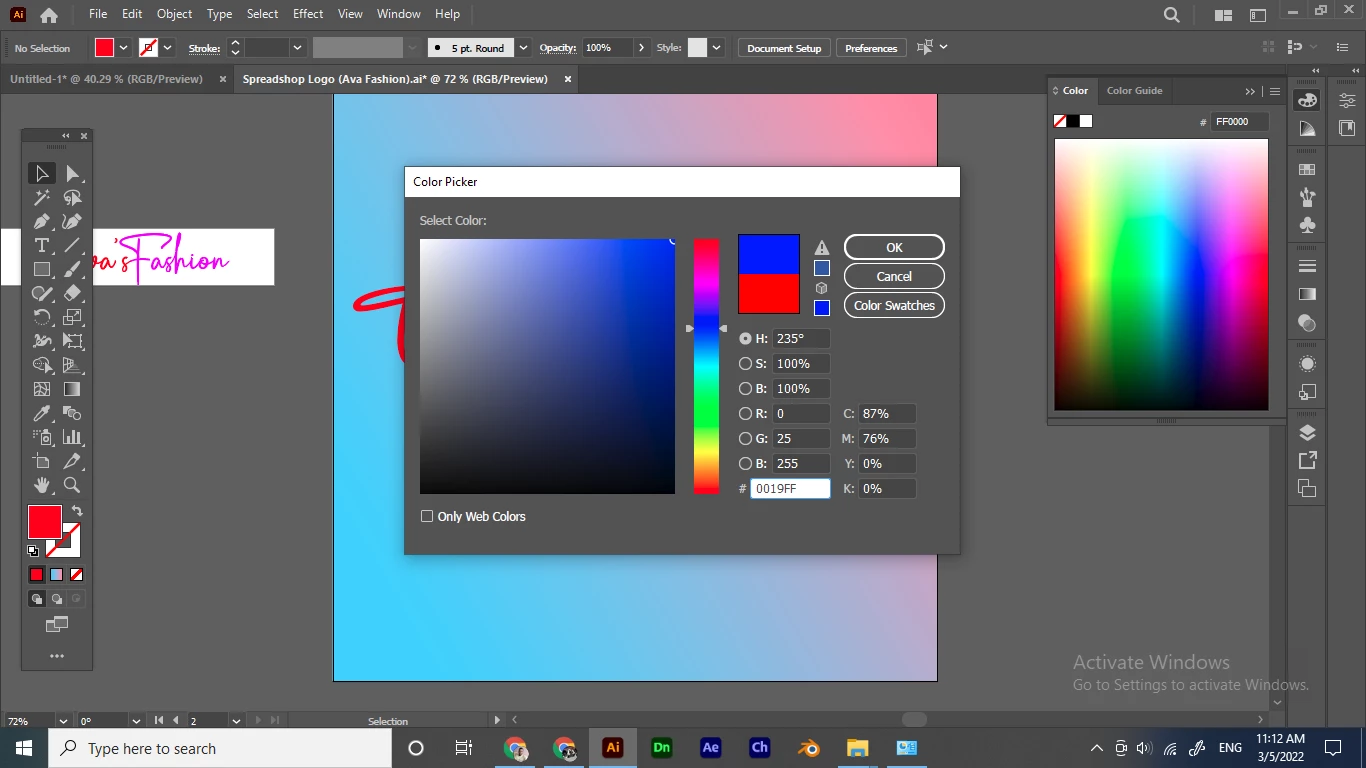Go to Illustrator Home screen
The image size is (1366, 768).
(x=48, y=15)
